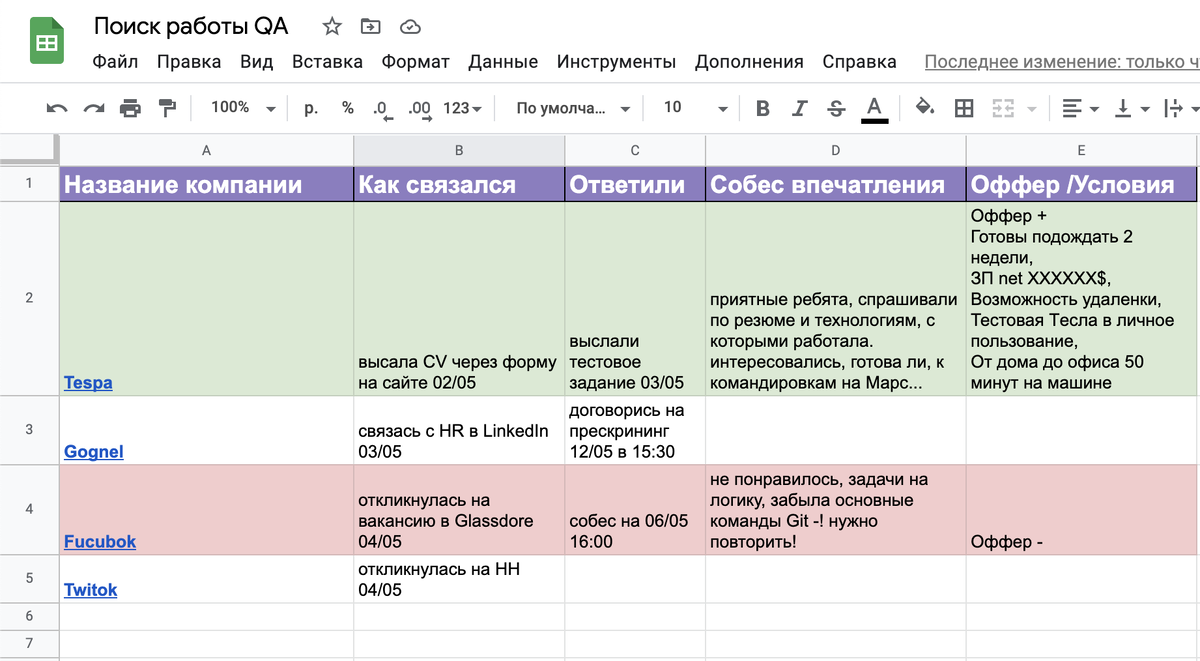Open the Инструменты menu
Viewport: 1200px width, 661px height.
[616, 62]
